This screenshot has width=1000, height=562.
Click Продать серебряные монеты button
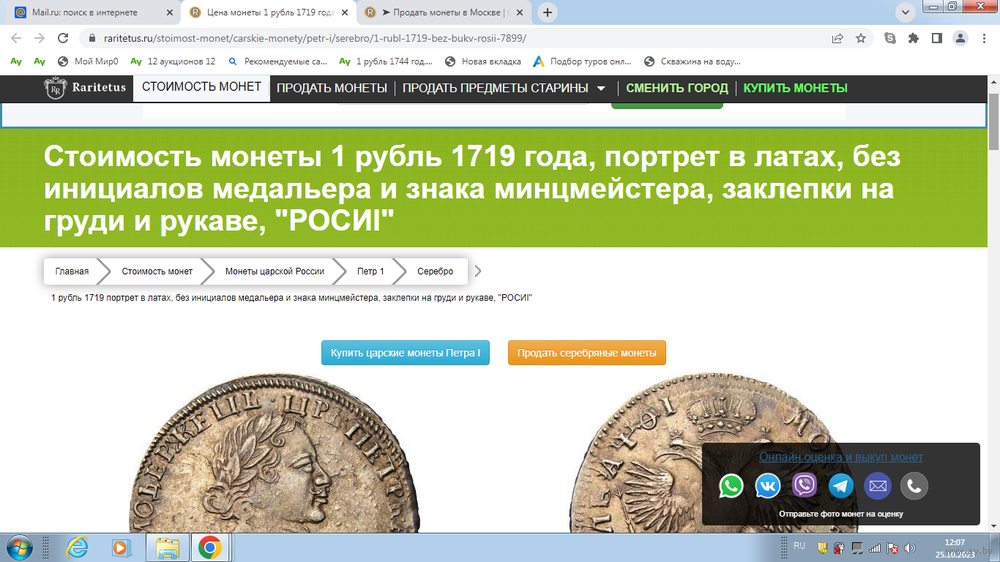pyautogui.click(x=587, y=353)
